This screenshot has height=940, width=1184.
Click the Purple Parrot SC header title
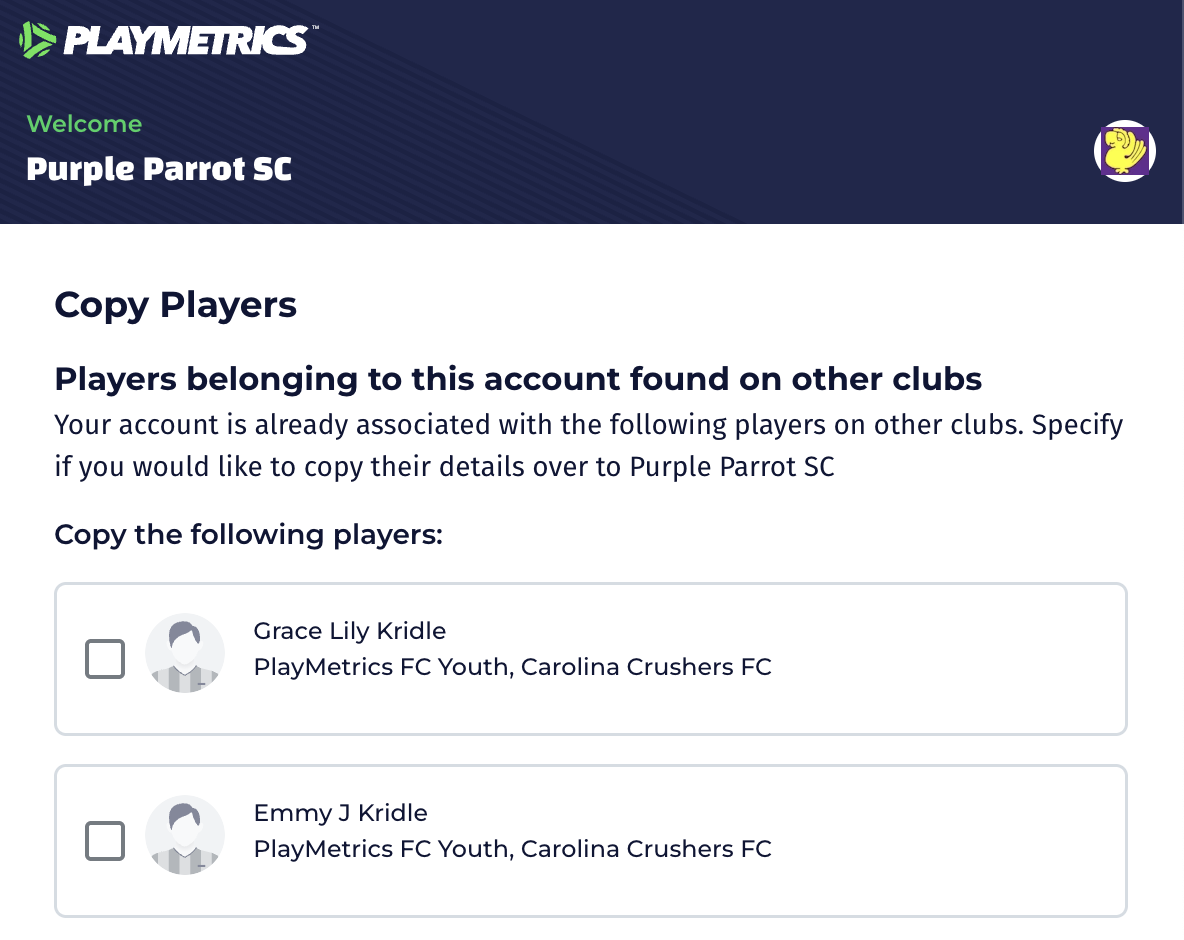click(159, 169)
